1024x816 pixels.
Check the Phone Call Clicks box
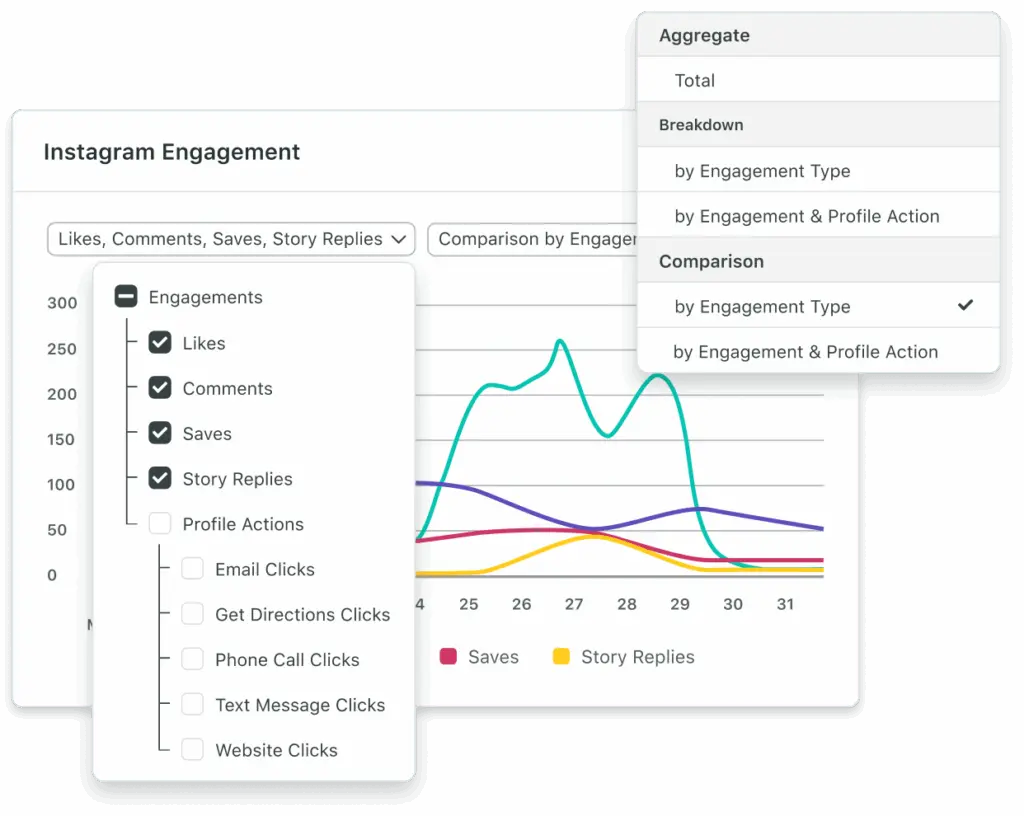[x=192, y=659]
